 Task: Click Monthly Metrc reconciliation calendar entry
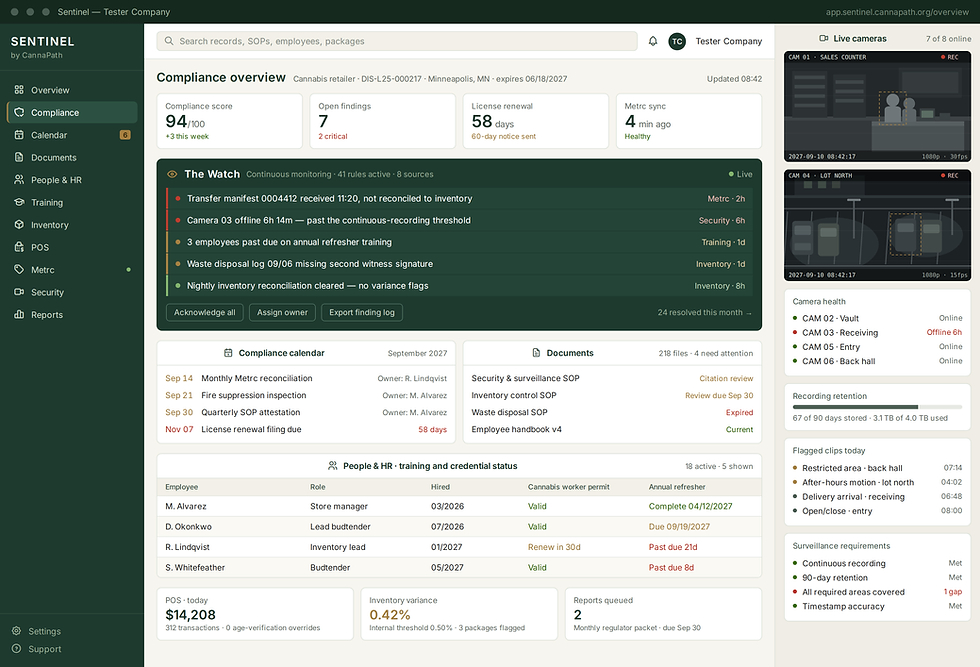pos(306,379)
